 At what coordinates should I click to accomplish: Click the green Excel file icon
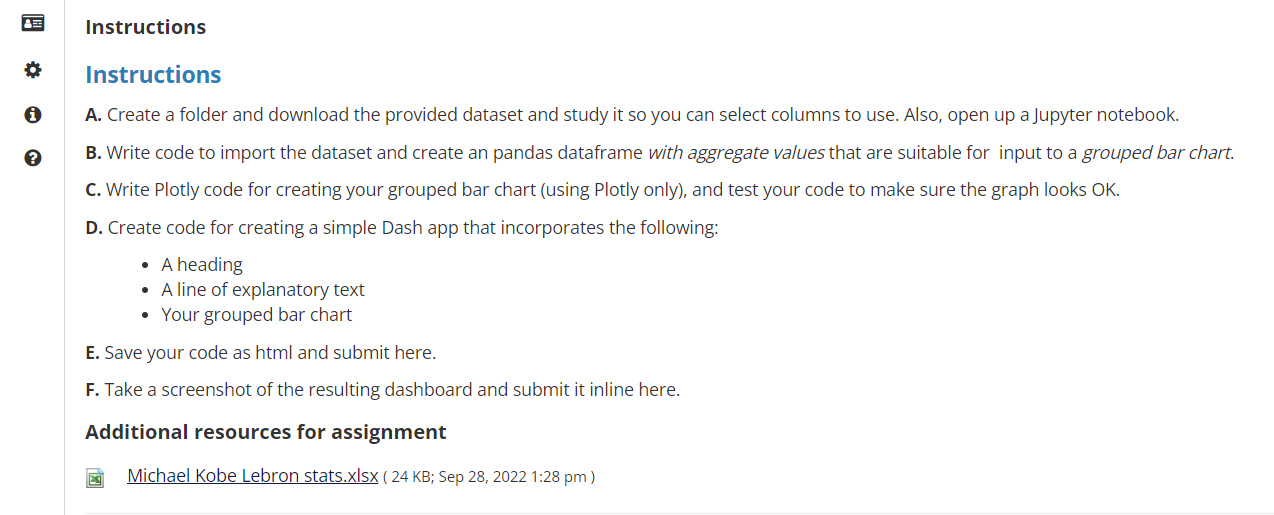point(95,478)
